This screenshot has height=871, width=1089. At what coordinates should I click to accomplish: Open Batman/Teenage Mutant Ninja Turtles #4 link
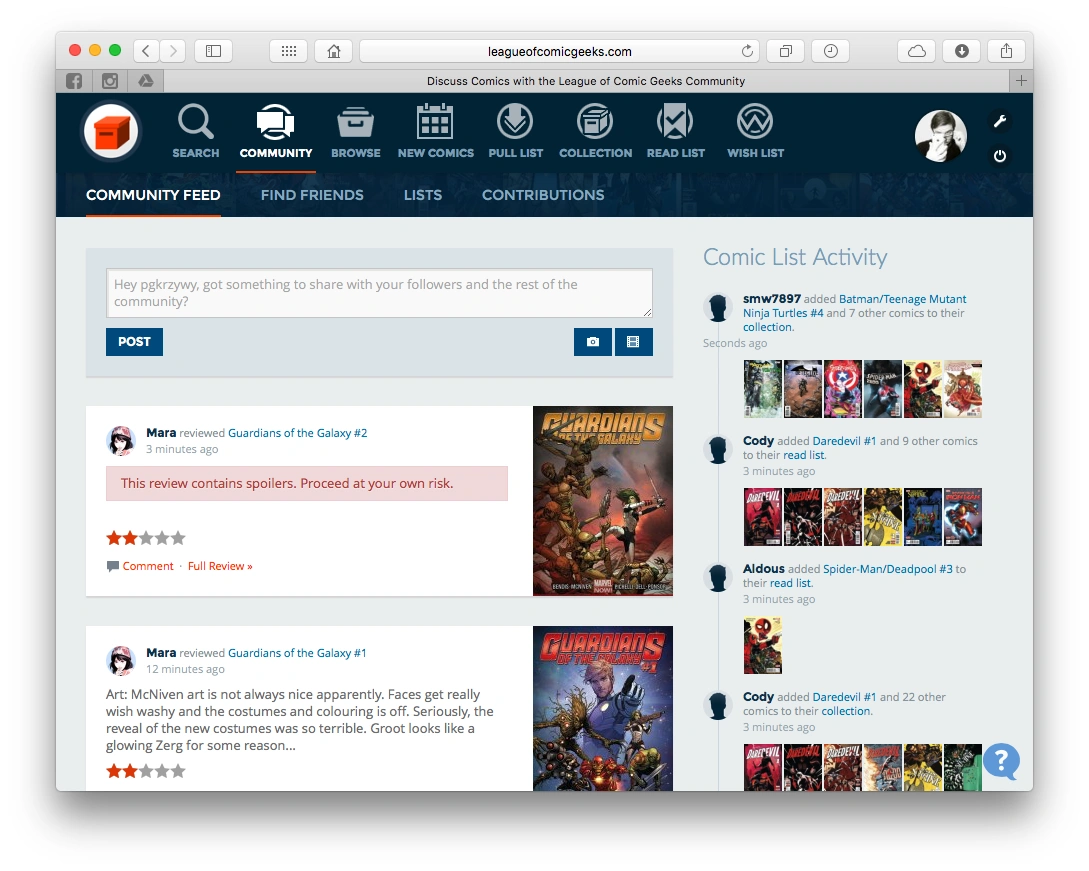pos(854,306)
